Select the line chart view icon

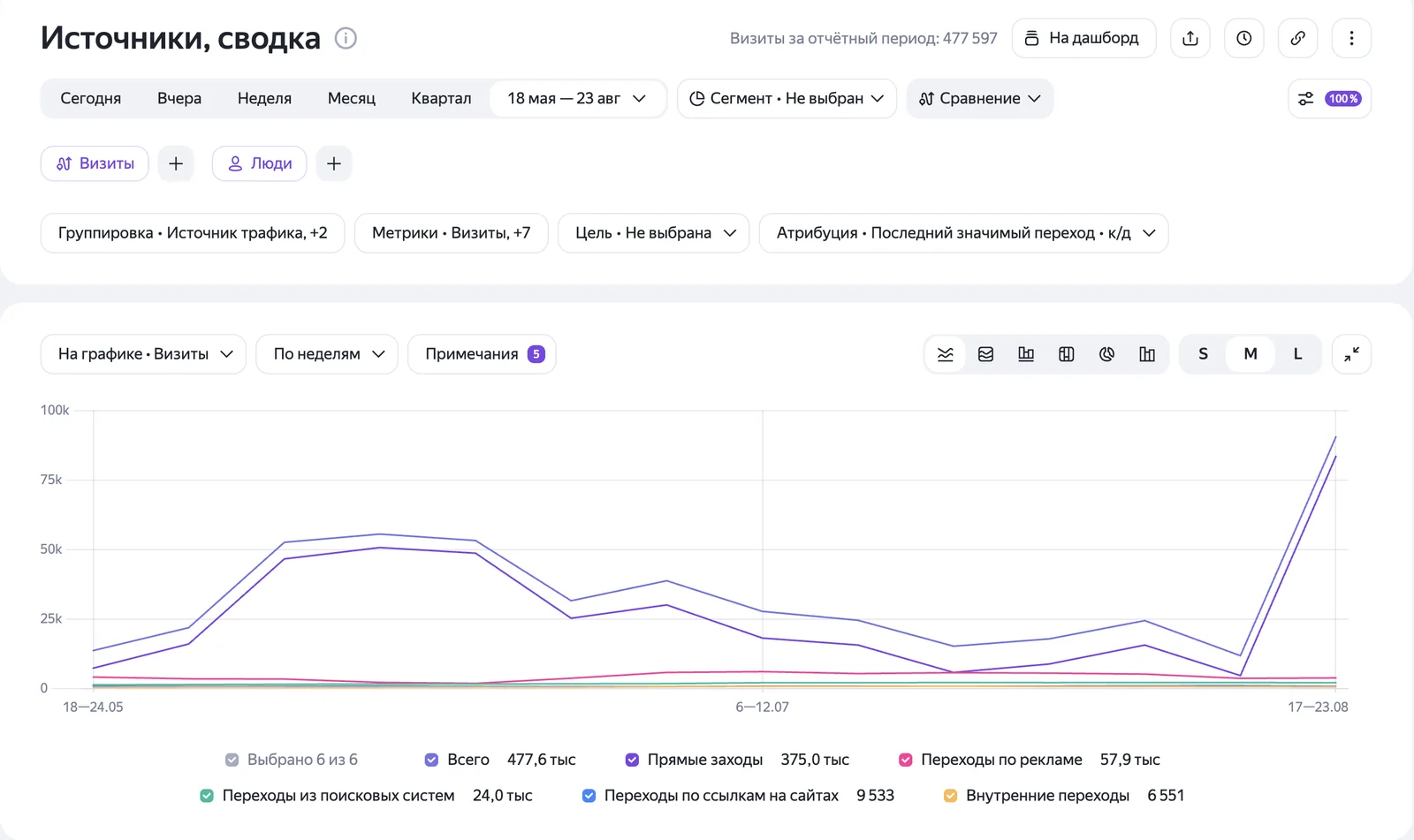pos(946,354)
